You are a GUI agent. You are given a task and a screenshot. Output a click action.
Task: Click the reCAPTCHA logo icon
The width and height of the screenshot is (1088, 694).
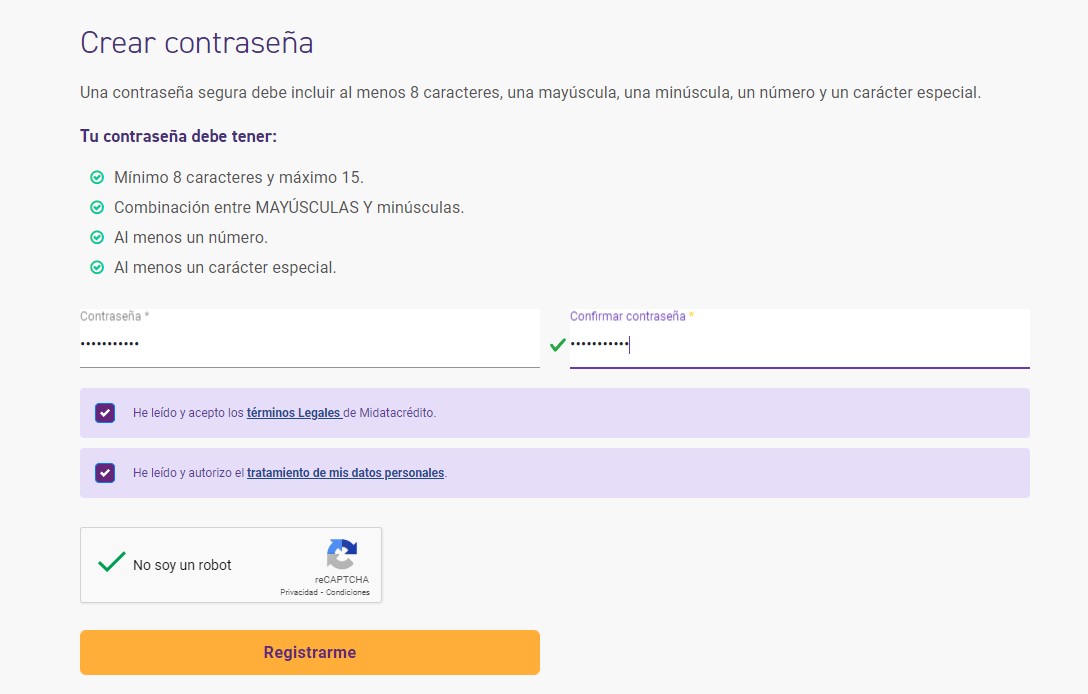click(x=341, y=555)
